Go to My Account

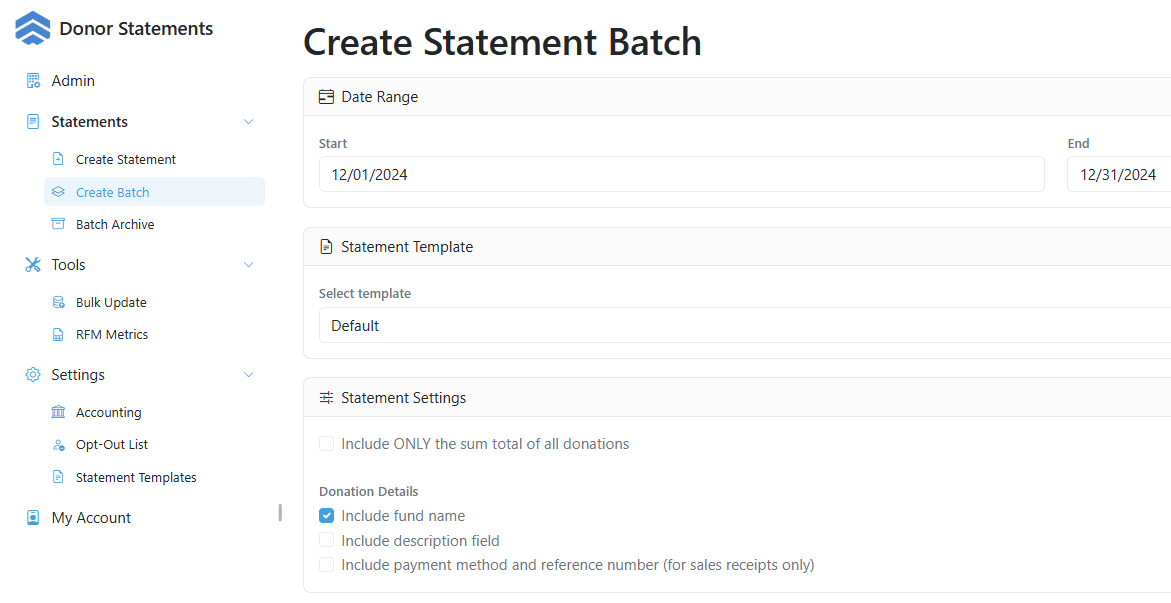pyautogui.click(x=89, y=517)
